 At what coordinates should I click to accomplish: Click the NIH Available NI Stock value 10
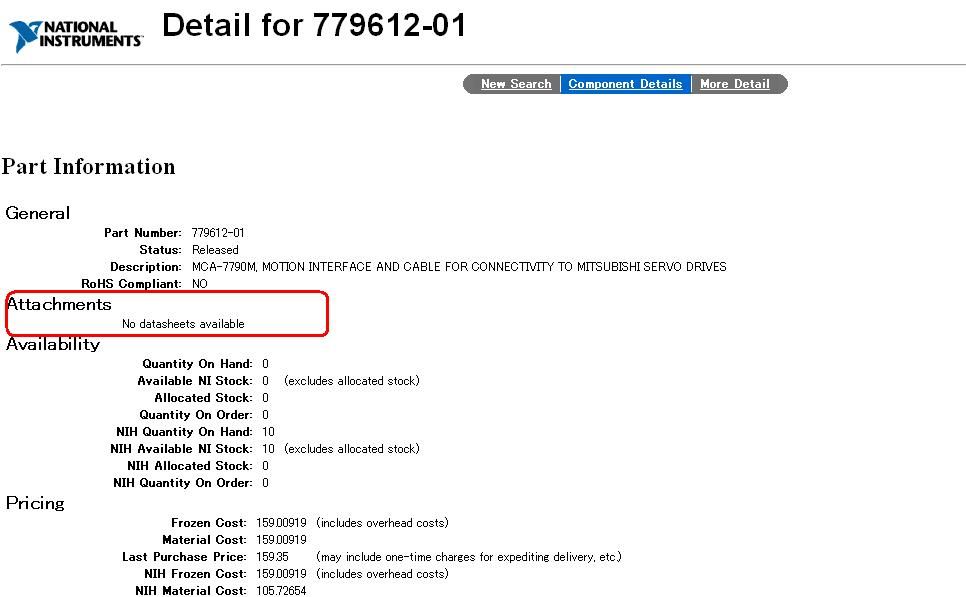pyautogui.click(x=268, y=449)
